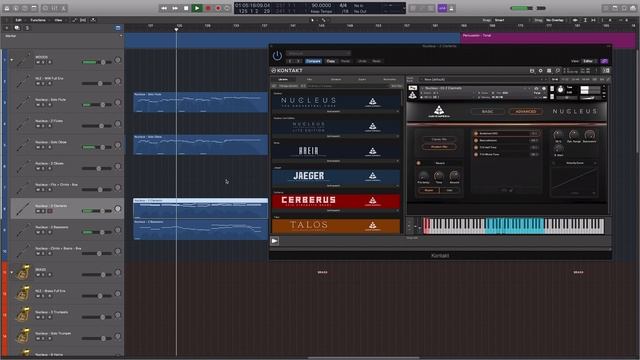Enable the first articulation radio in Nucleus
The width and height of the screenshot is (640, 360).
coord(476,133)
